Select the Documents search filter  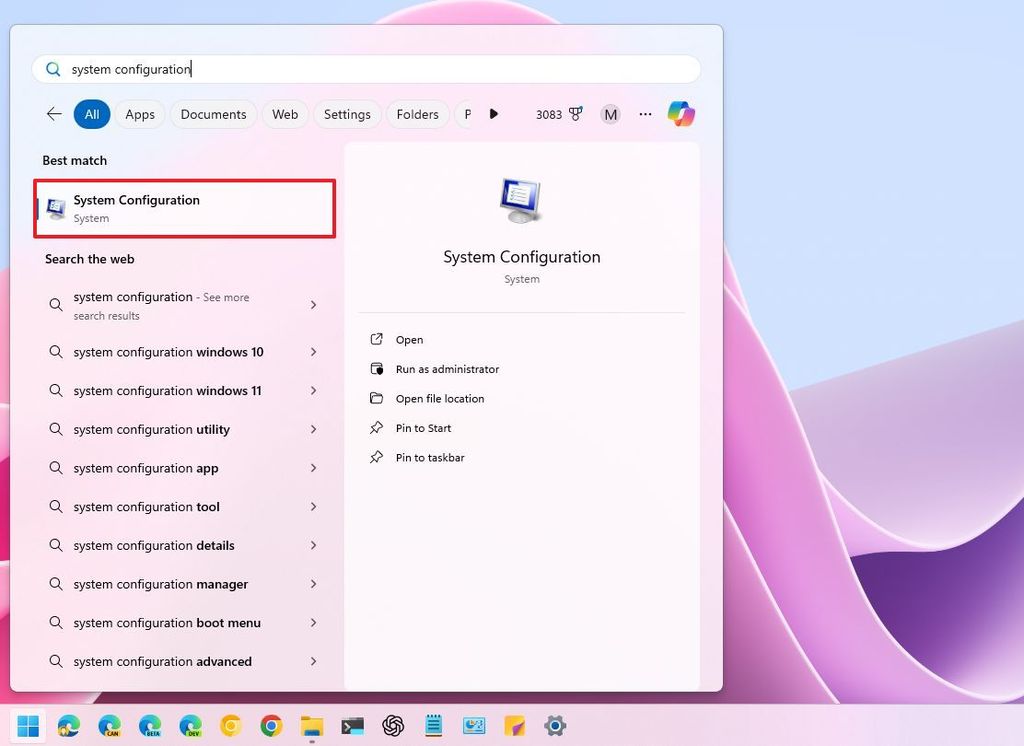pos(213,114)
